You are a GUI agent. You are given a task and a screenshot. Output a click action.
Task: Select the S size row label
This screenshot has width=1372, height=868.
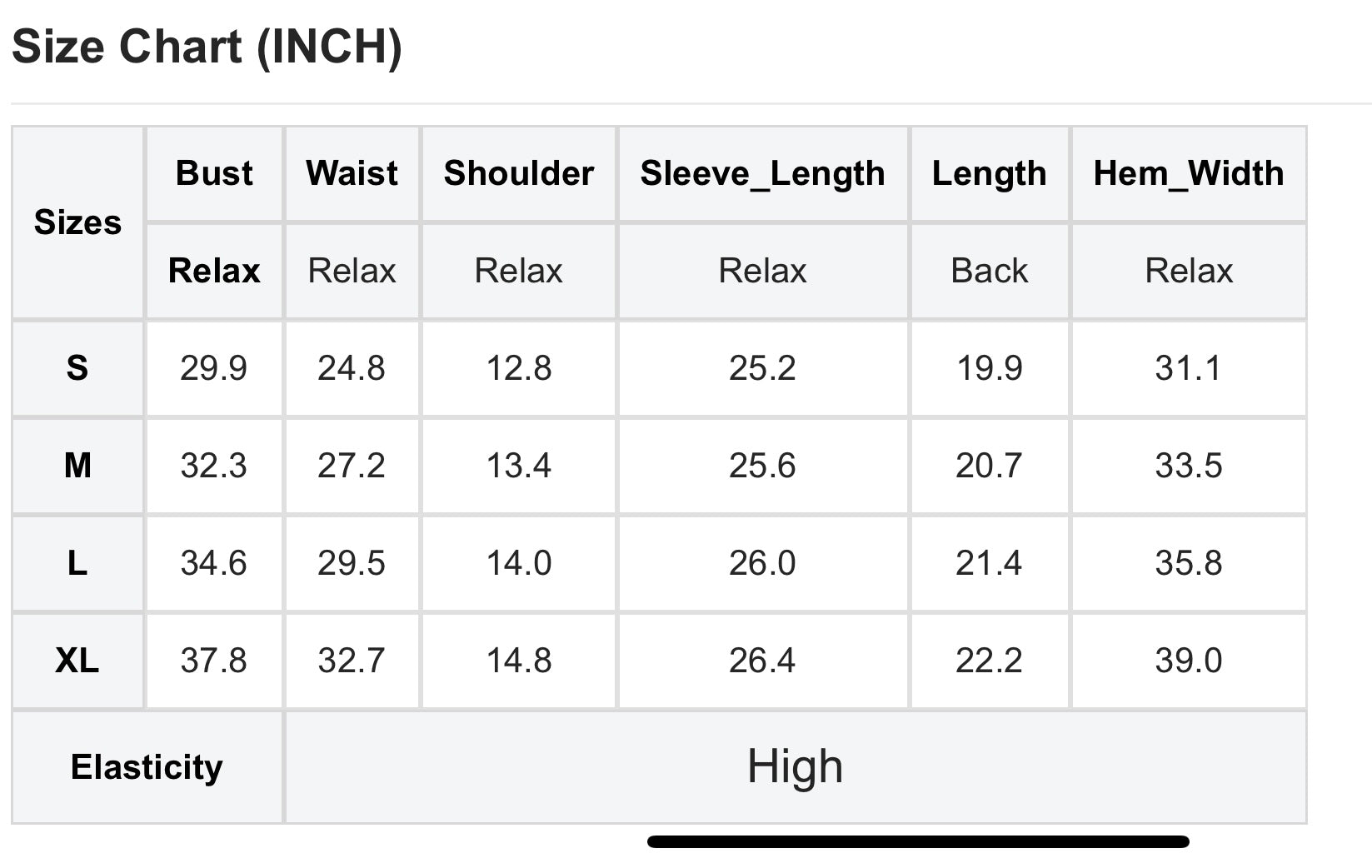coord(77,367)
